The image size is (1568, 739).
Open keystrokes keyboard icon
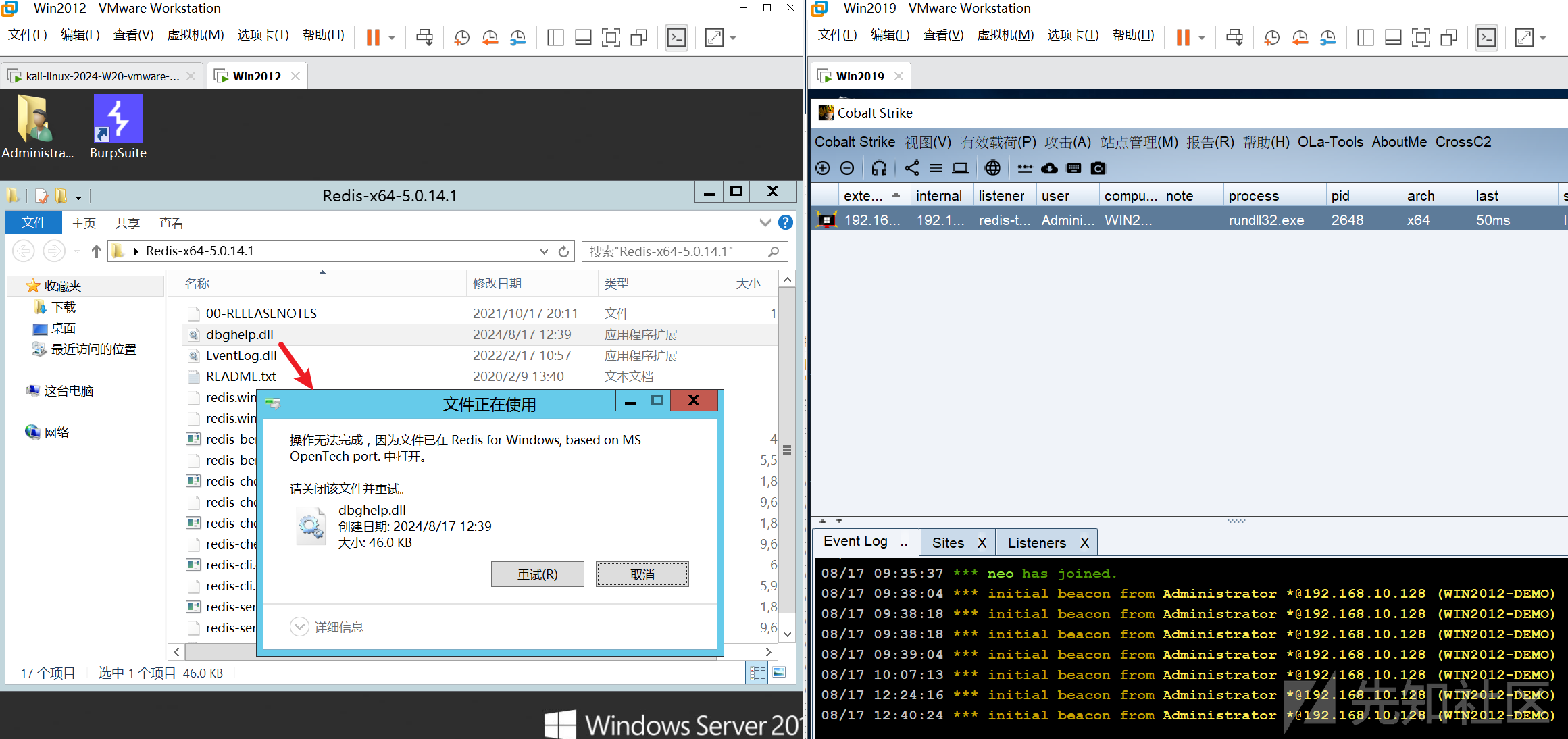click(1073, 168)
